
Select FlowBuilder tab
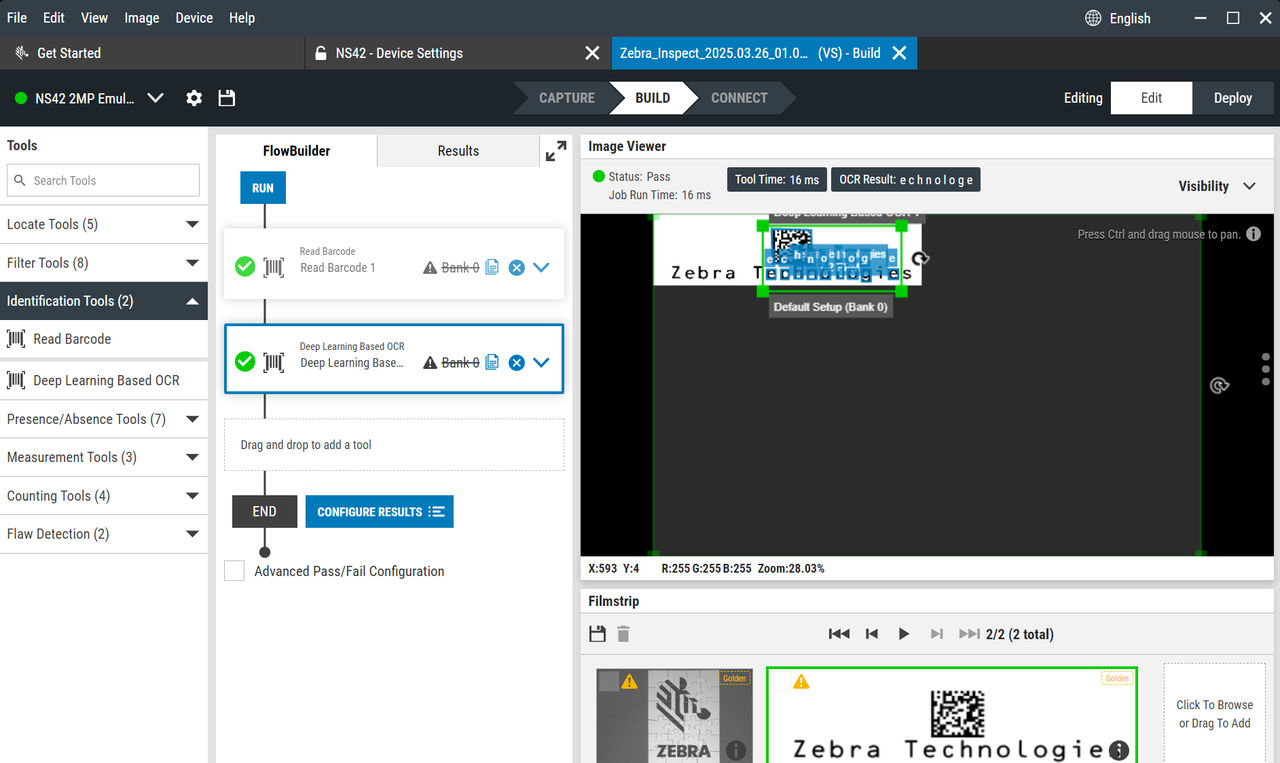coord(297,151)
